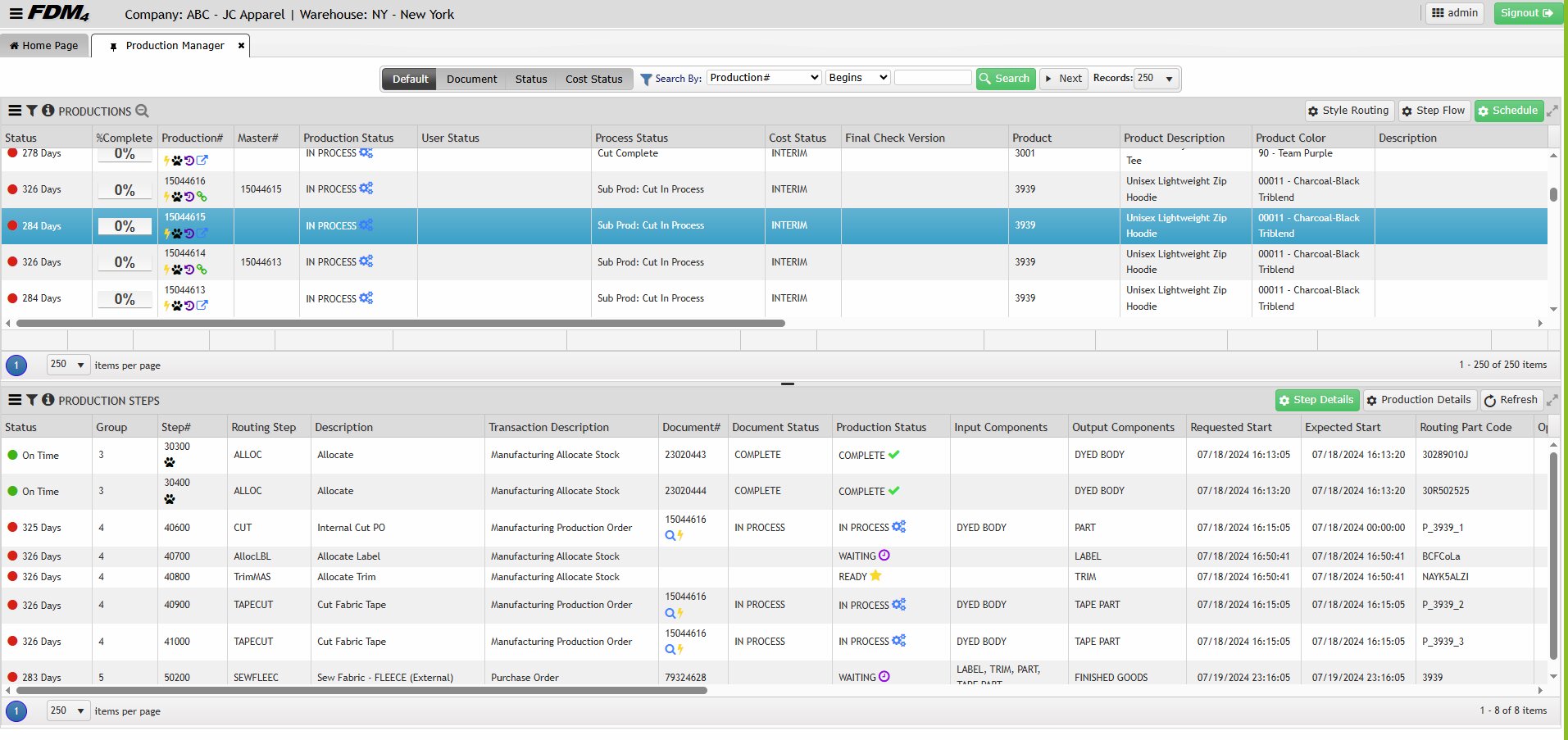Click the info icon in the Production Steps header
The width and height of the screenshot is (1568, 740).
[48, 400]
